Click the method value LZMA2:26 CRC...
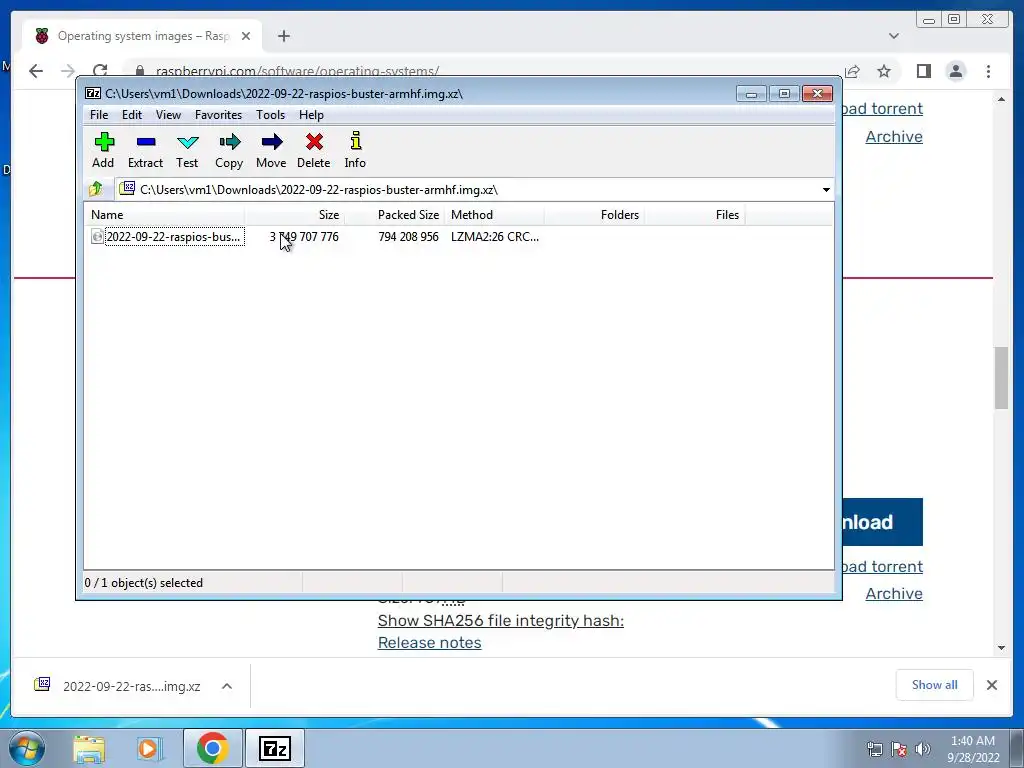Screen dimensions: 1024x768 (x=495, y=237)
